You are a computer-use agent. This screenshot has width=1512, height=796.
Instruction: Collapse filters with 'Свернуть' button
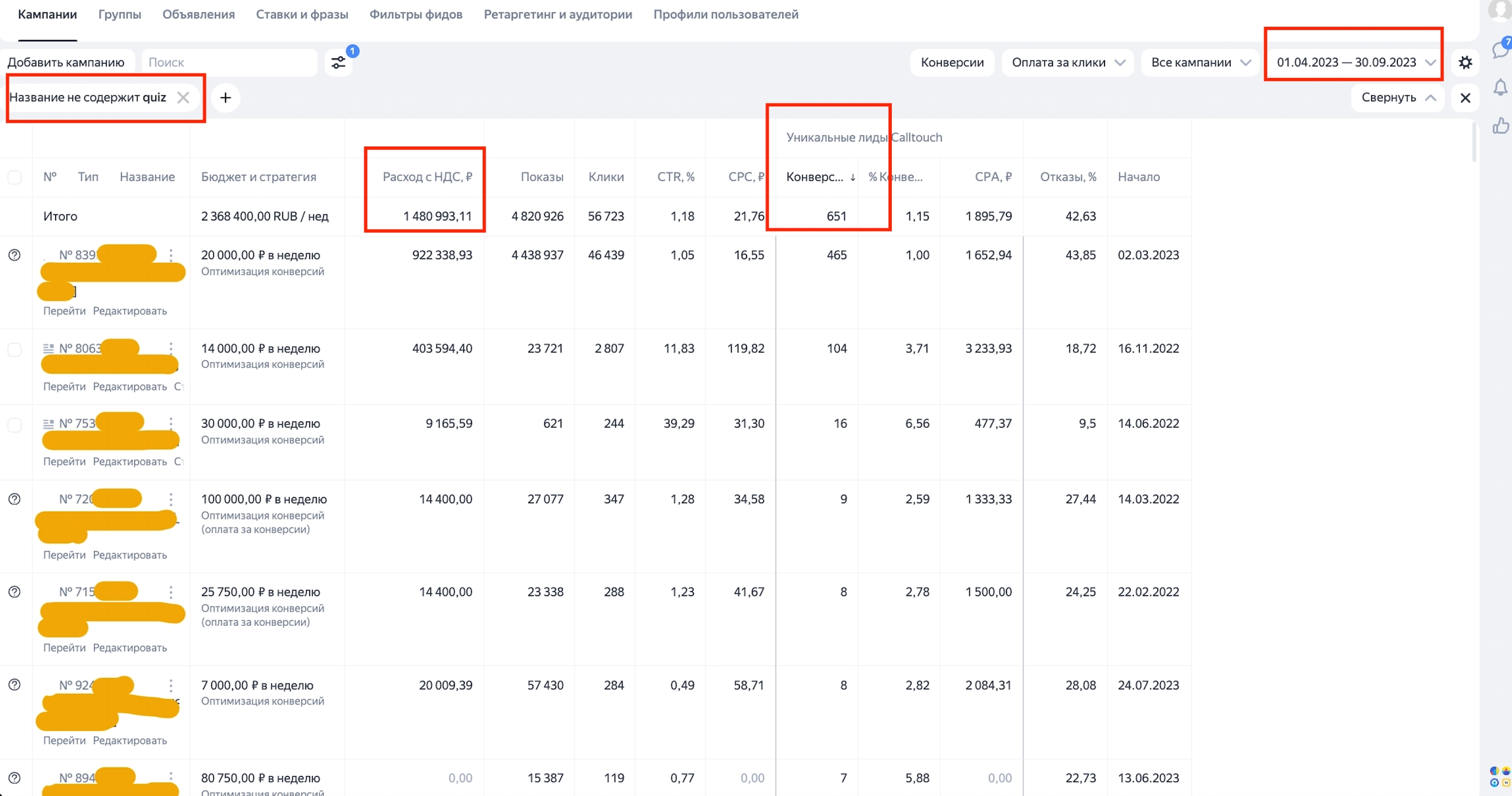[x=1397, y=97]
